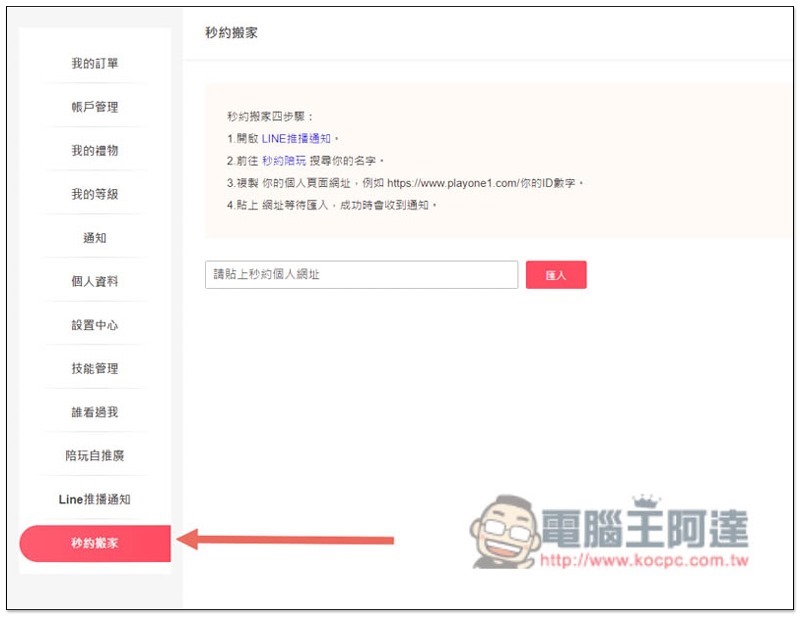This screenshot has height=617, width=800.
Task: Open 我的等級 in the sidebar
Action: click(x=95, y=194)
